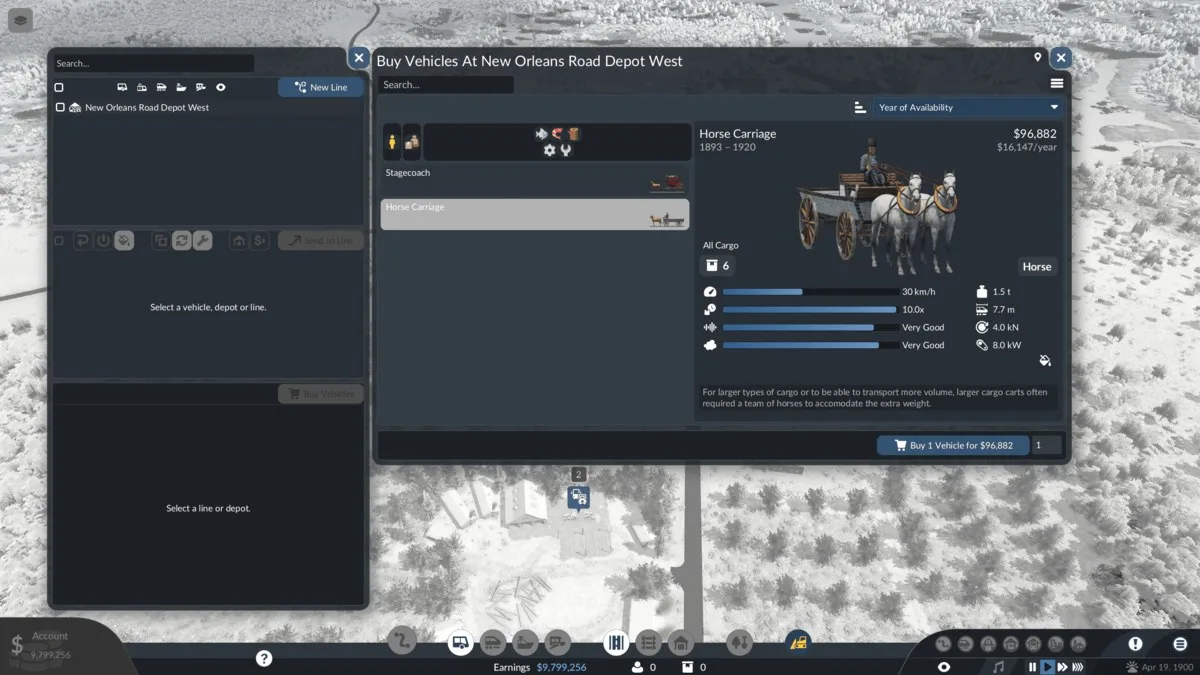
Task: Filter line list by road vehicles
Action: [x=122, y=87]
